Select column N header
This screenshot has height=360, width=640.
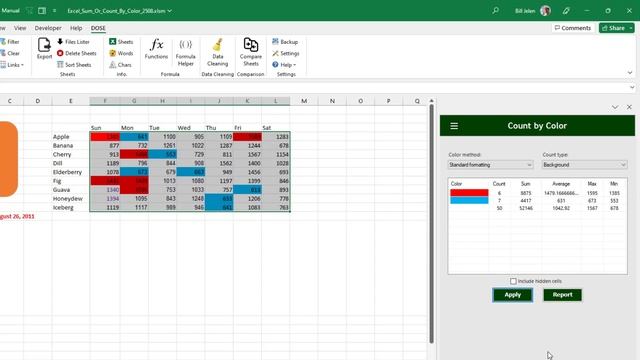click(x=332, y=101)
